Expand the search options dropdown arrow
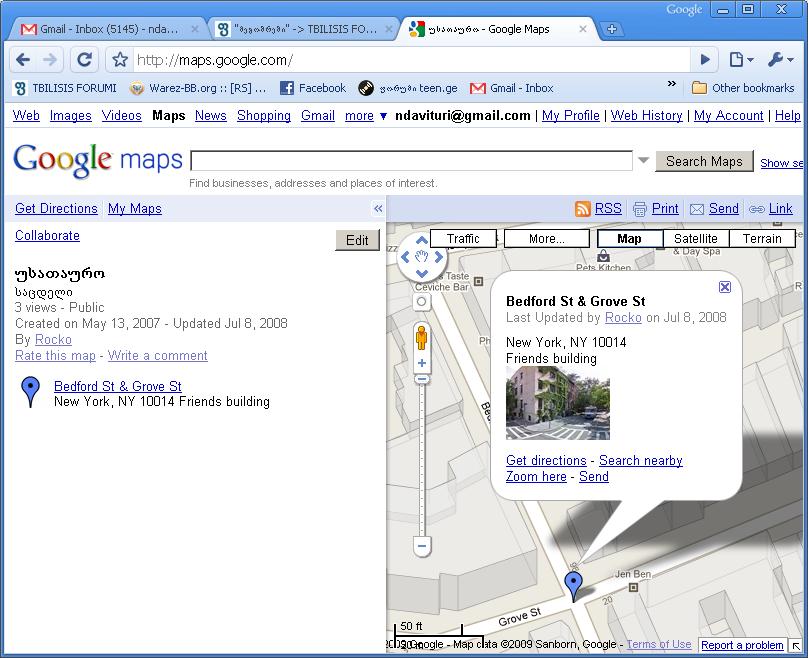 click(643, 160)
